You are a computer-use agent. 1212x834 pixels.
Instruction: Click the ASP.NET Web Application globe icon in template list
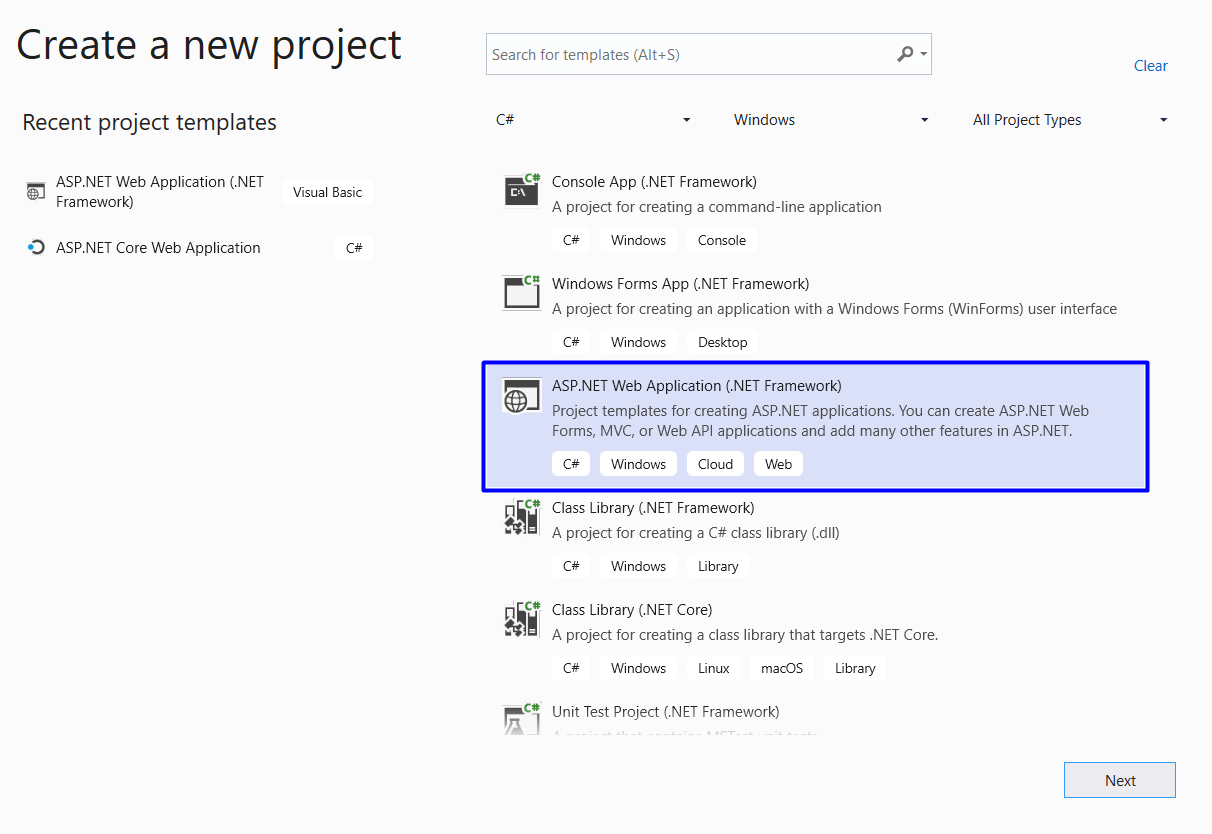pos(520,397)
